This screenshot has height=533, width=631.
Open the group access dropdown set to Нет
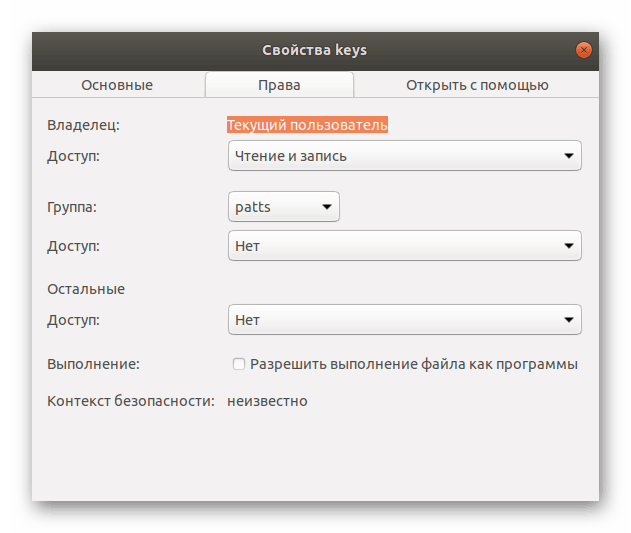pyautogui.click(x=405, y=245)
